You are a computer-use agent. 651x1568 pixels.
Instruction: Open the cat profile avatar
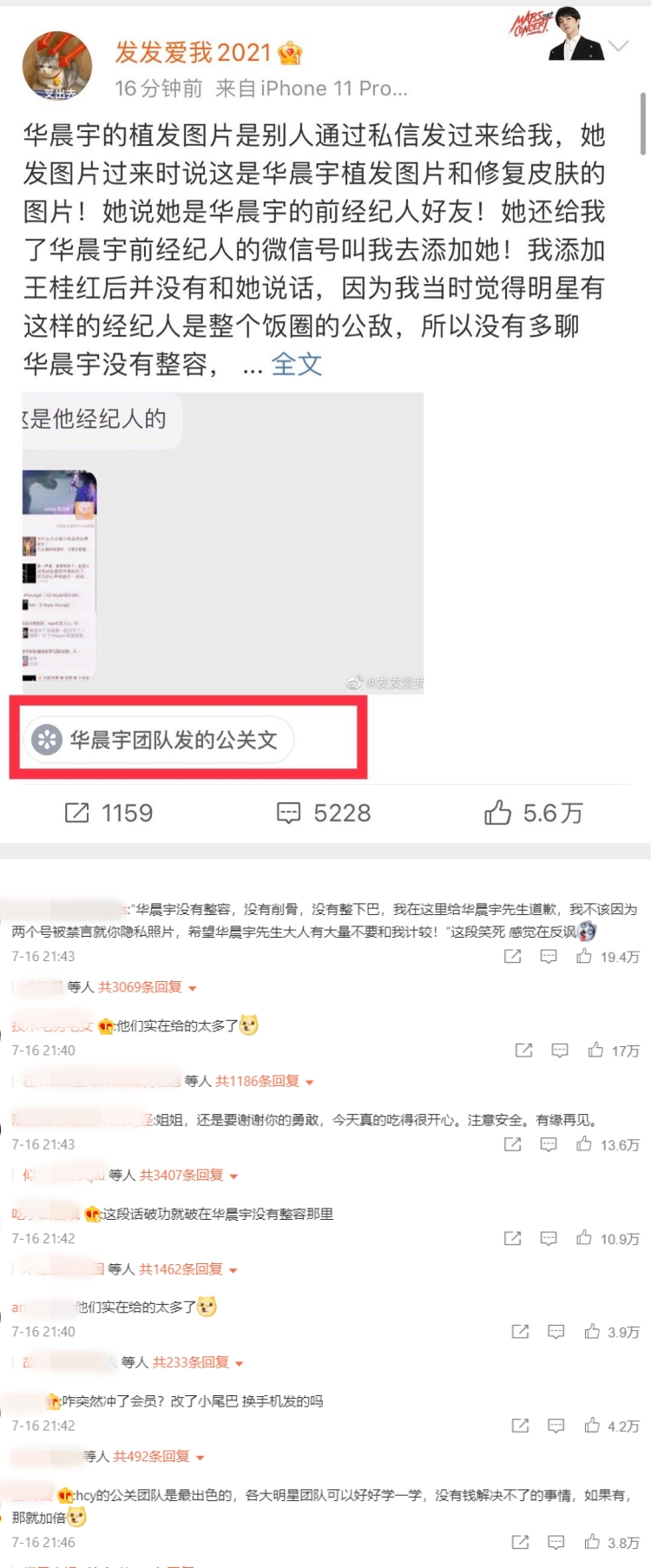[x=57, y=67]
